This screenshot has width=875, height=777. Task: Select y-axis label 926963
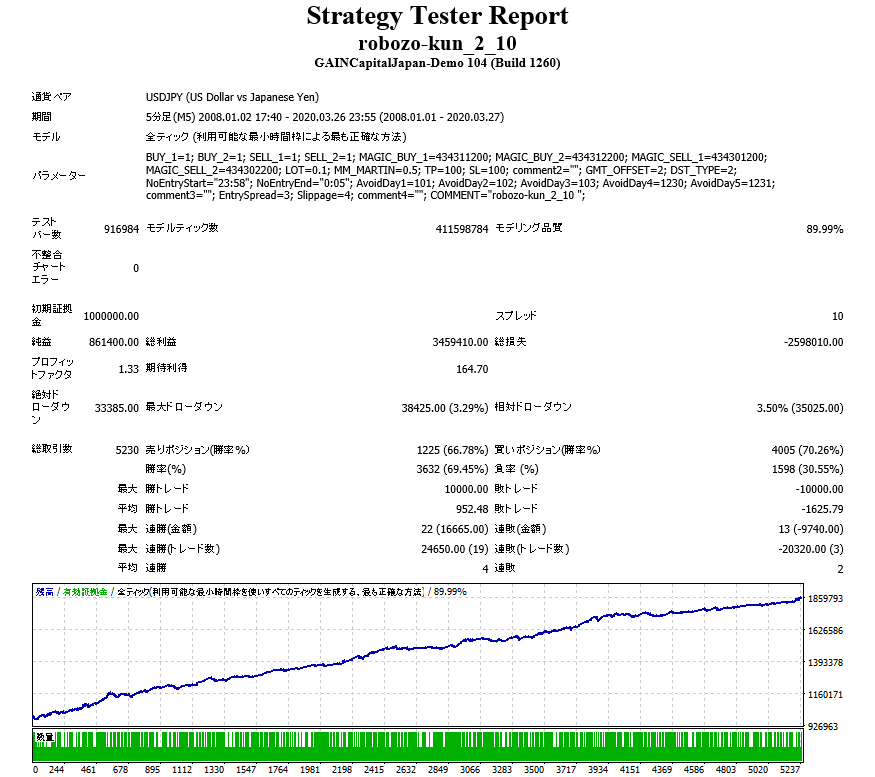[823, 727]
